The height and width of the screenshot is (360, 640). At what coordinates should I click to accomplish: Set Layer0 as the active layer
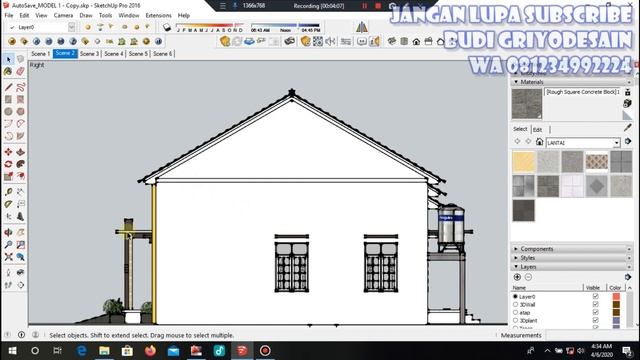(x=515, y=297)
